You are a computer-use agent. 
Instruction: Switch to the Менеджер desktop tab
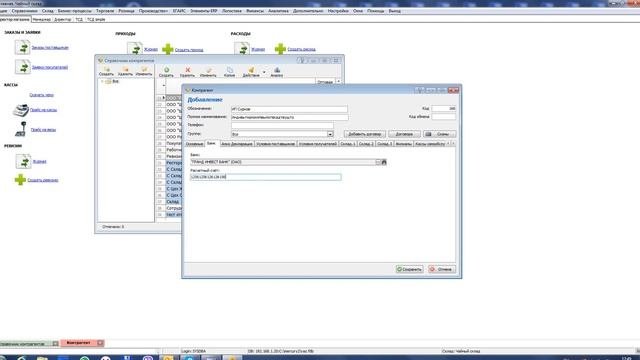tap(42, 19)
